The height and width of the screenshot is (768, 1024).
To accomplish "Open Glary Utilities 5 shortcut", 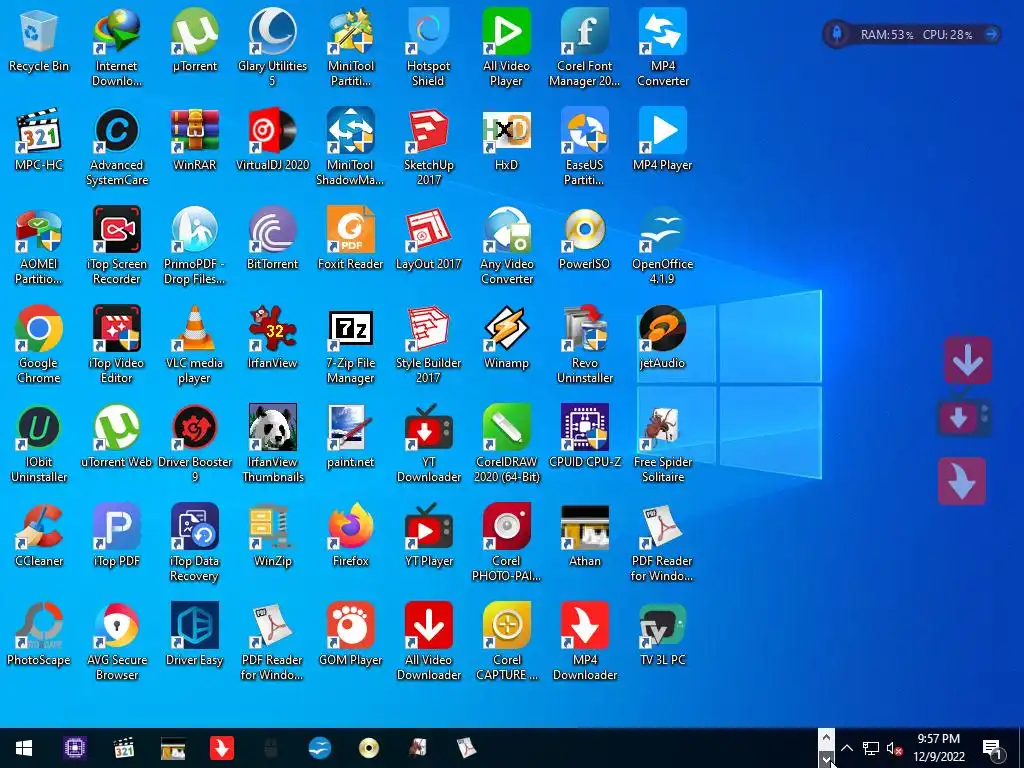I will (x=272, y=48).
